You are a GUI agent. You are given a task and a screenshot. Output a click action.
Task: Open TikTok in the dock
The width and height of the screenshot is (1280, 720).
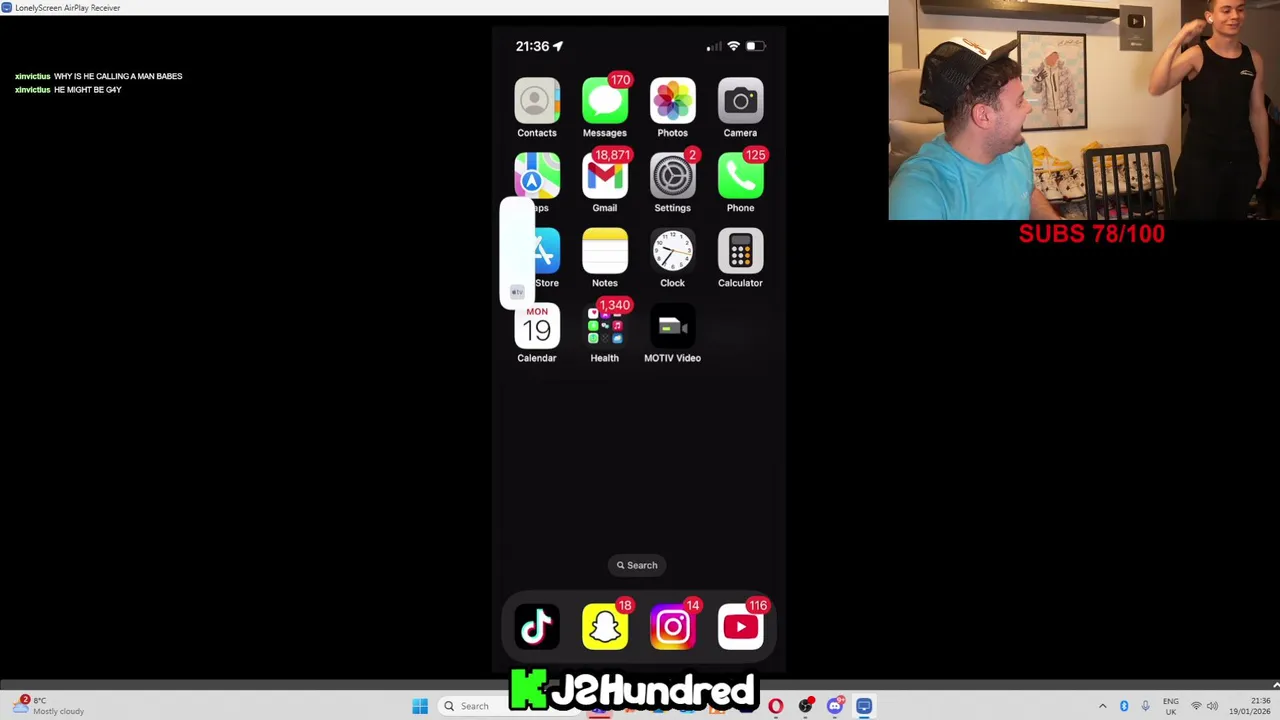pyautogui.click(x=537, y=627)
